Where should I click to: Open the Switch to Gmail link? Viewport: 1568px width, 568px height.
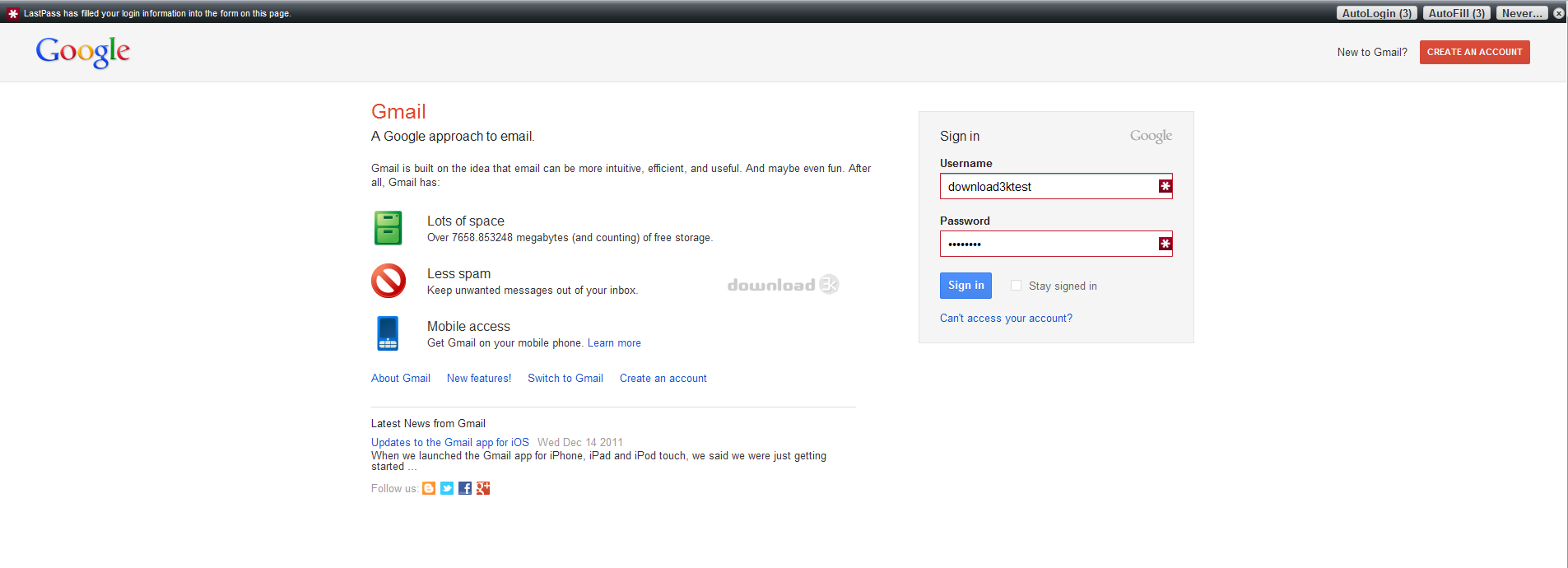[565, 379]
